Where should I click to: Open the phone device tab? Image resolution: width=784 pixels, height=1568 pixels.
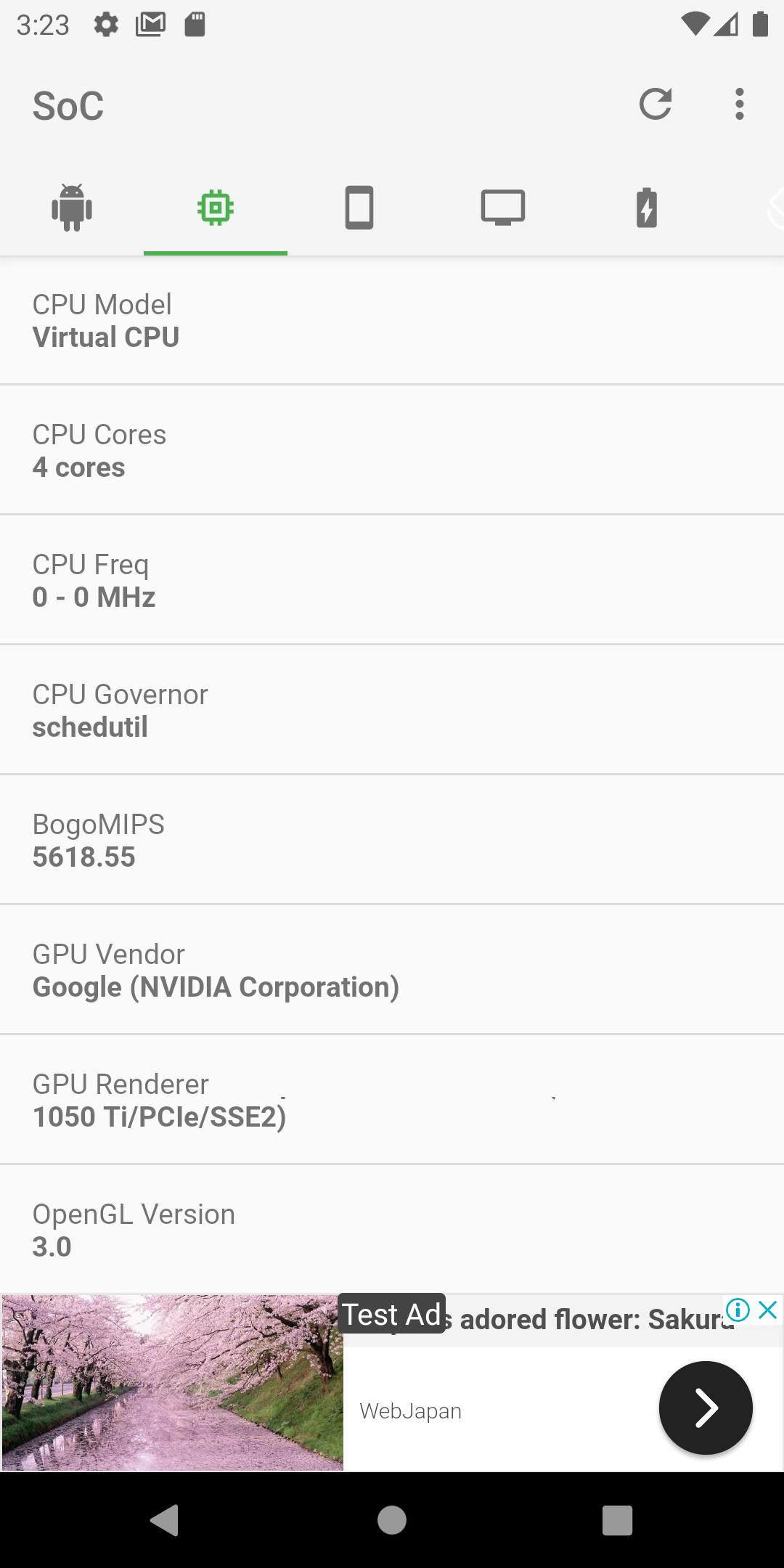[x=359, y=208]
